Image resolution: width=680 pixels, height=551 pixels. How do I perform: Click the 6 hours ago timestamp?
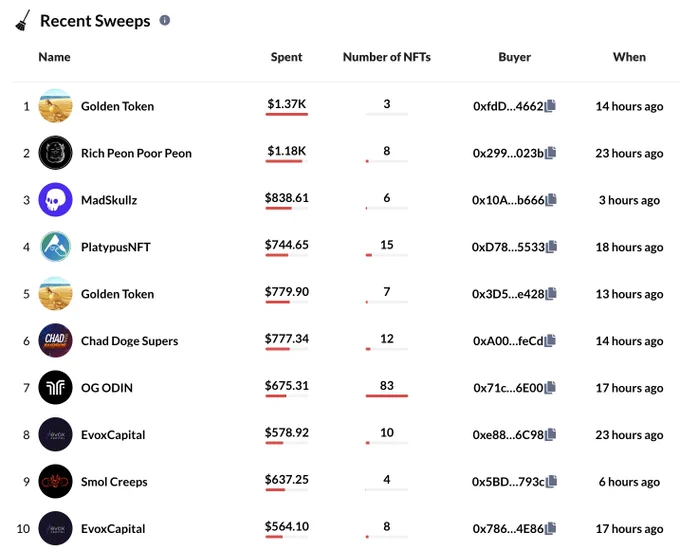point(629,482)
